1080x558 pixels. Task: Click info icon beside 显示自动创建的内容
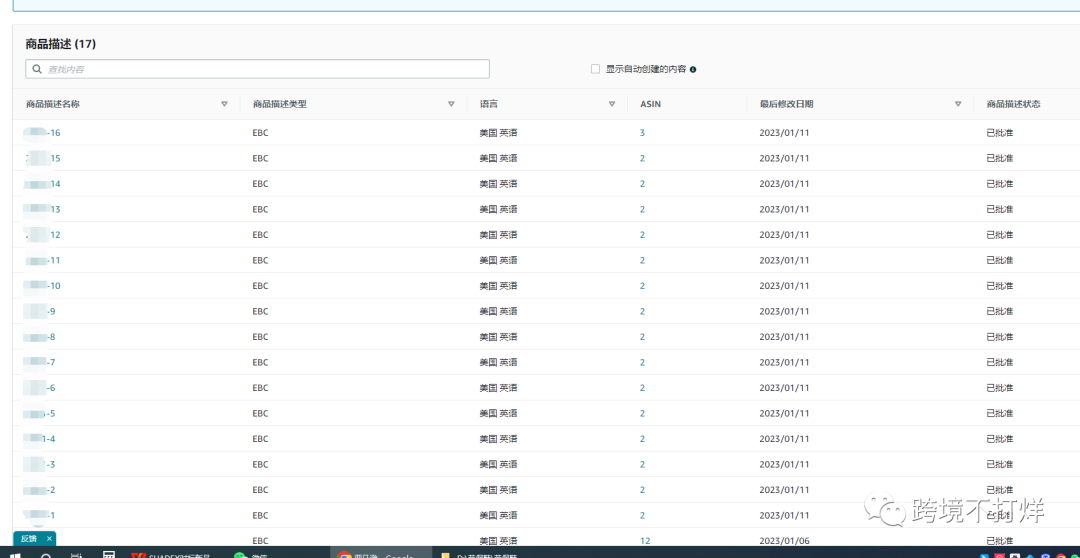pyautogui.click(x=693, y=69)
